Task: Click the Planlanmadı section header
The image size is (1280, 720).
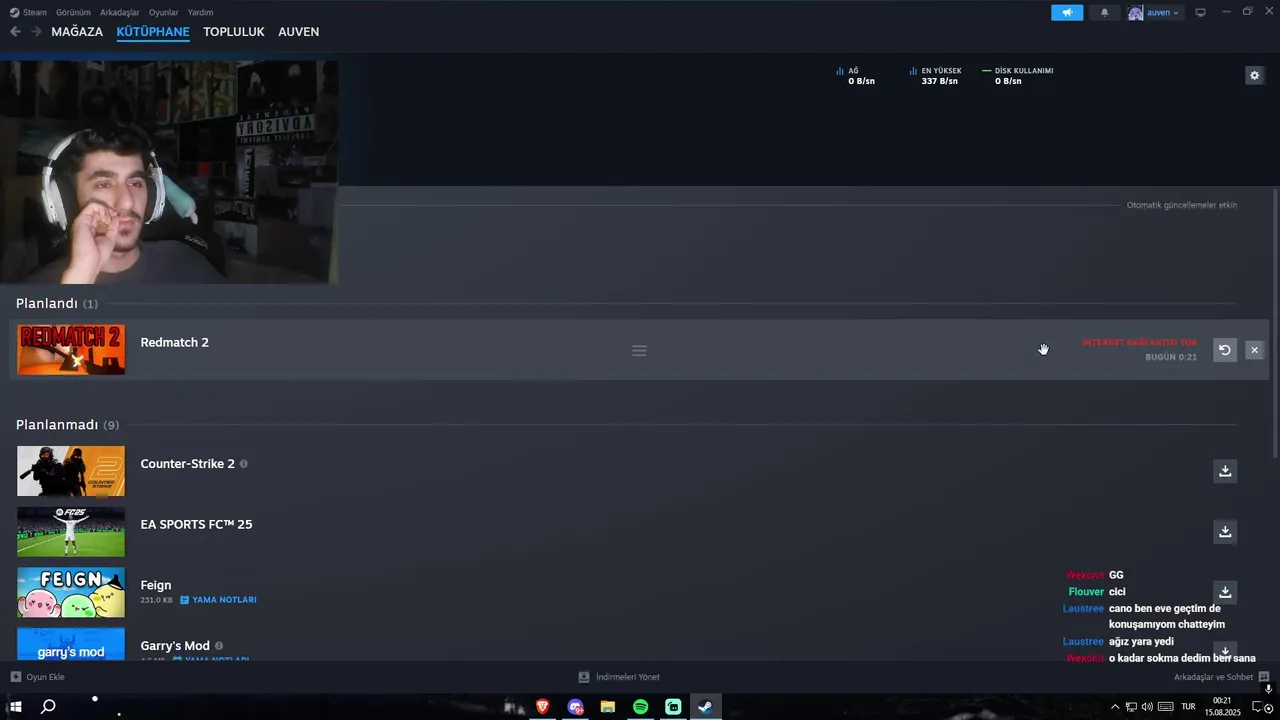Action: pos(67,425)
